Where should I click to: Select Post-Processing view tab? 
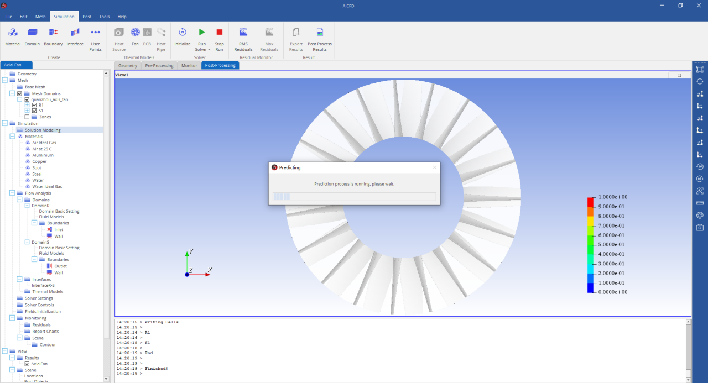tap(220, 66)
